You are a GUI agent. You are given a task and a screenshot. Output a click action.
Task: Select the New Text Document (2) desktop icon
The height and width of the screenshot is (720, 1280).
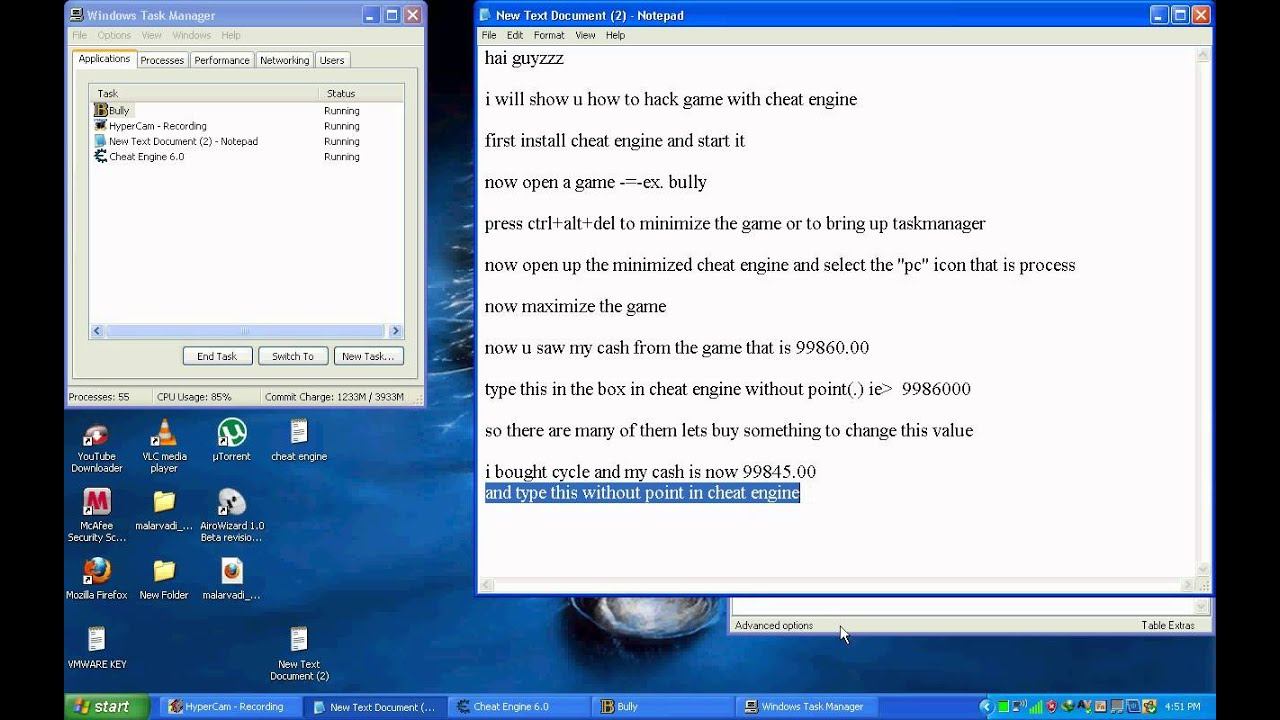299,640
